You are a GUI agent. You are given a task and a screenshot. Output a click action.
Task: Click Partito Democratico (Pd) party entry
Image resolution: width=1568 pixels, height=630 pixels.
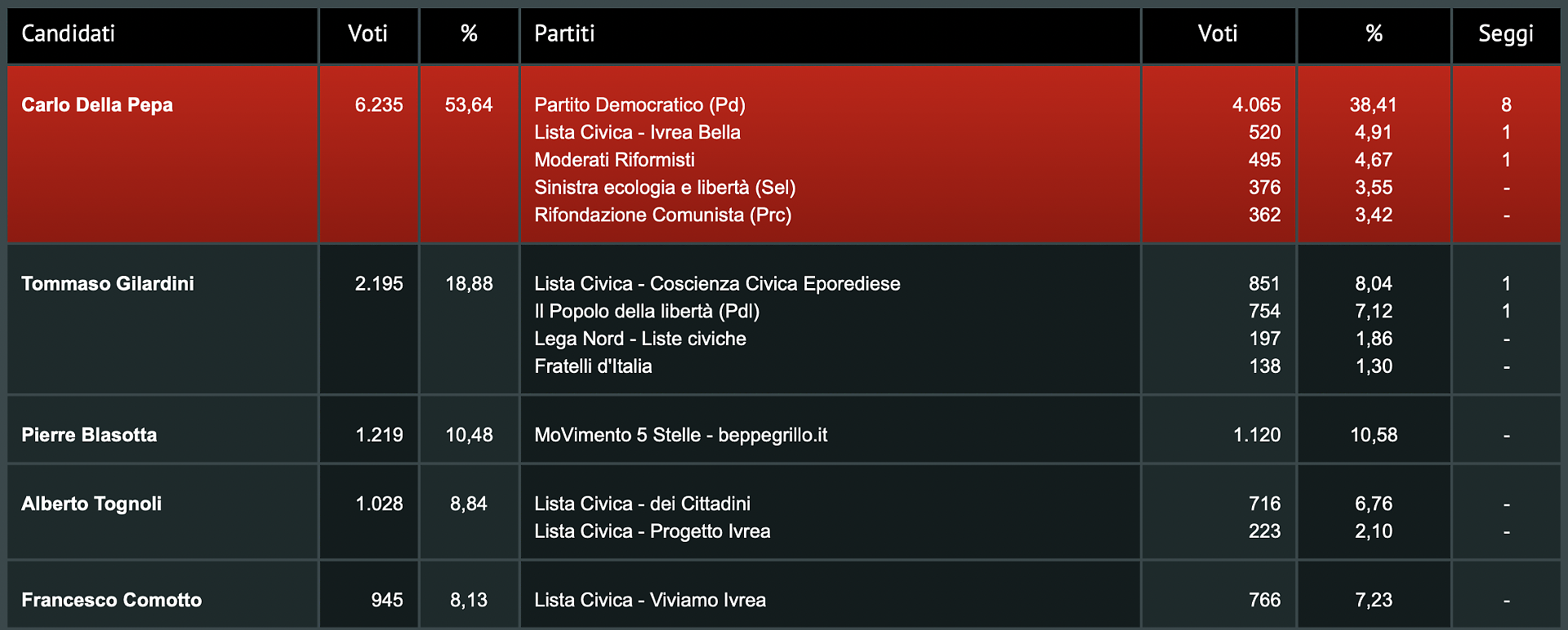639,105
